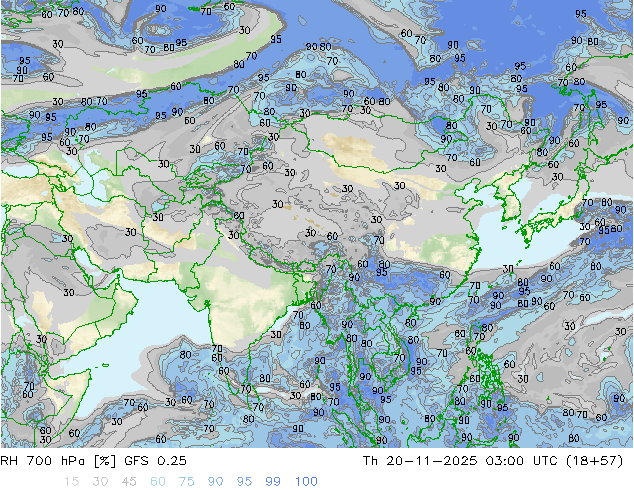Select legend value 99
634x490 pixels.
273,482
